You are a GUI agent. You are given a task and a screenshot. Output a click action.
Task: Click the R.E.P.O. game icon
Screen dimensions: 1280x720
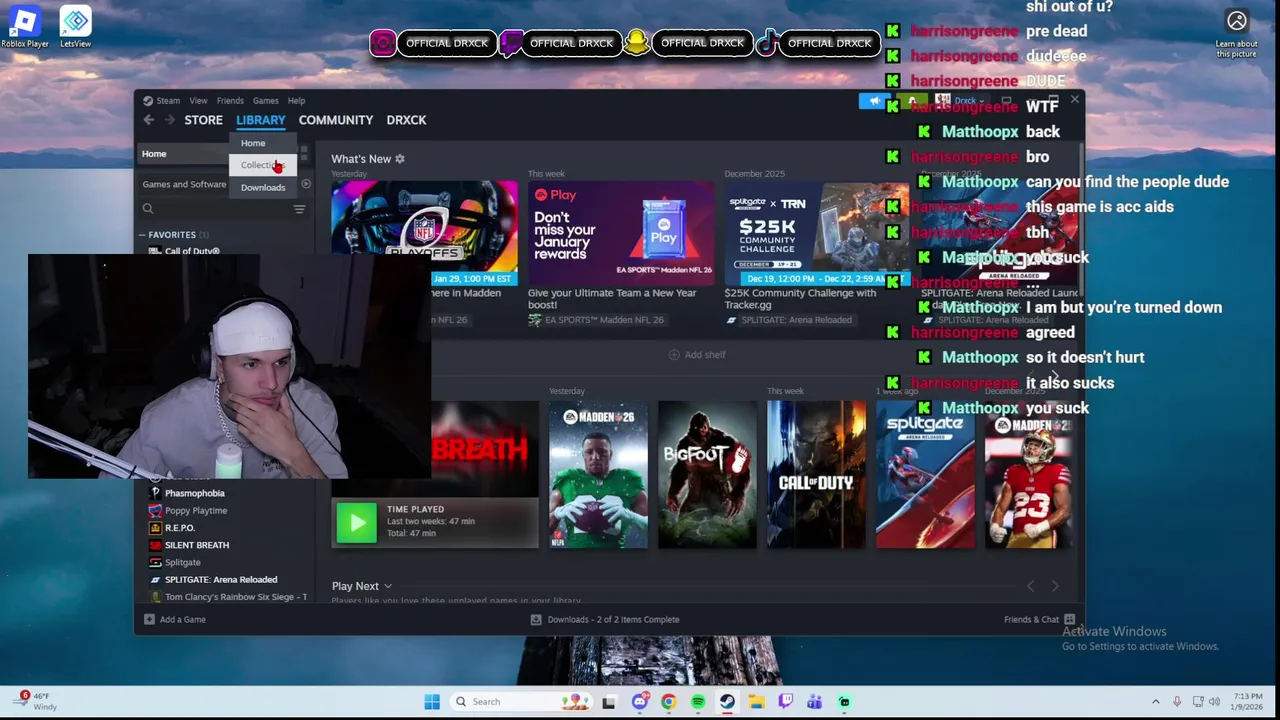[x=155, y=528]
